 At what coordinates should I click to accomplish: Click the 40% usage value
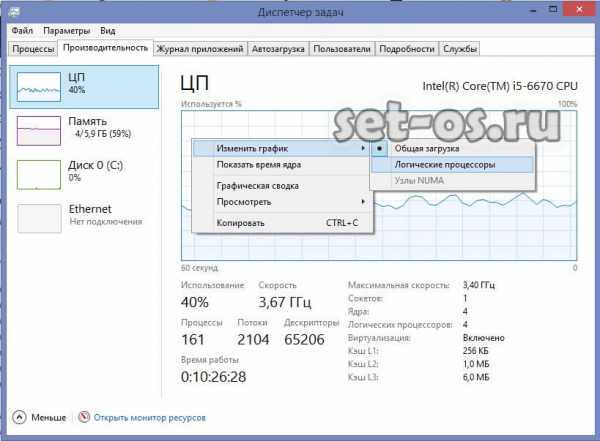pyautogui.click(x=194, y=302)
